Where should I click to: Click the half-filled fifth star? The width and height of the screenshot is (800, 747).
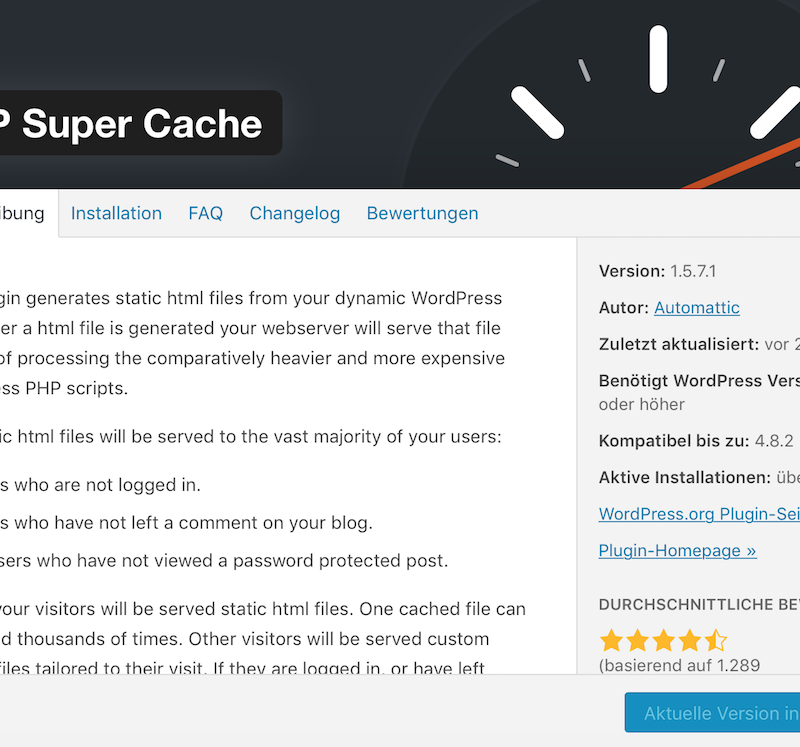coord(715,640)
